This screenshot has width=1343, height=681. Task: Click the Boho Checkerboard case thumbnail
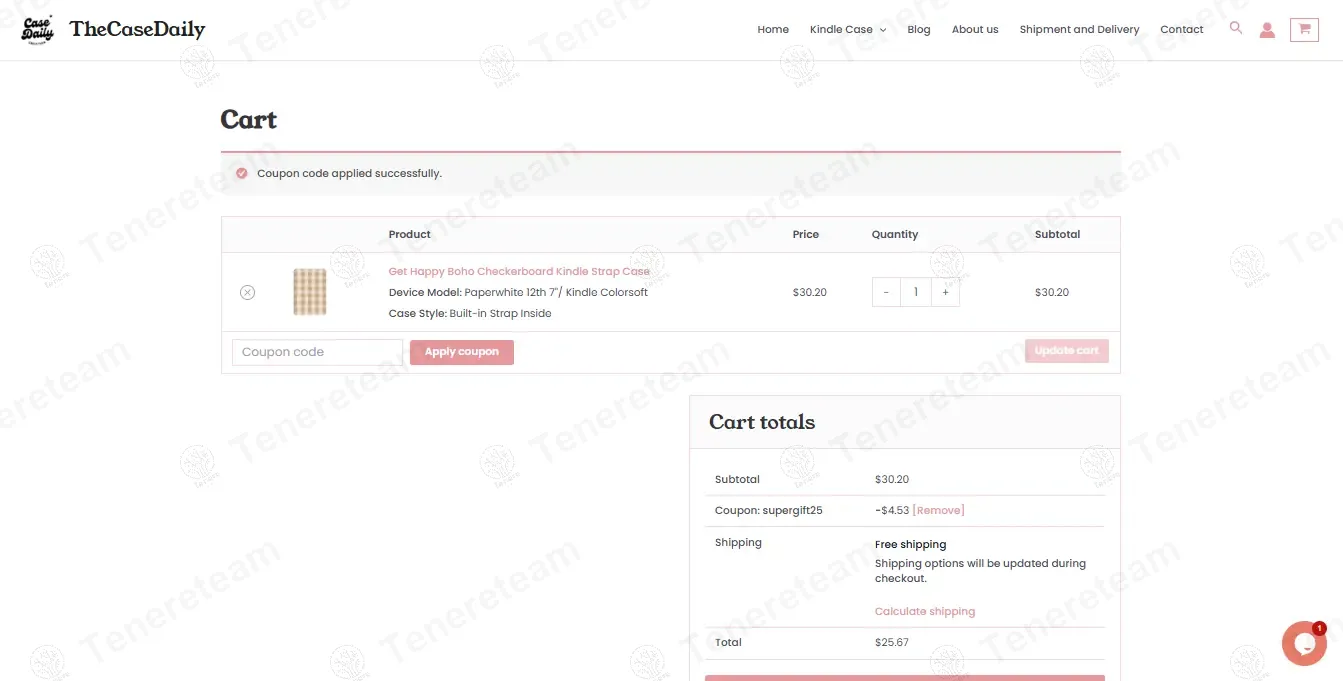309,292
